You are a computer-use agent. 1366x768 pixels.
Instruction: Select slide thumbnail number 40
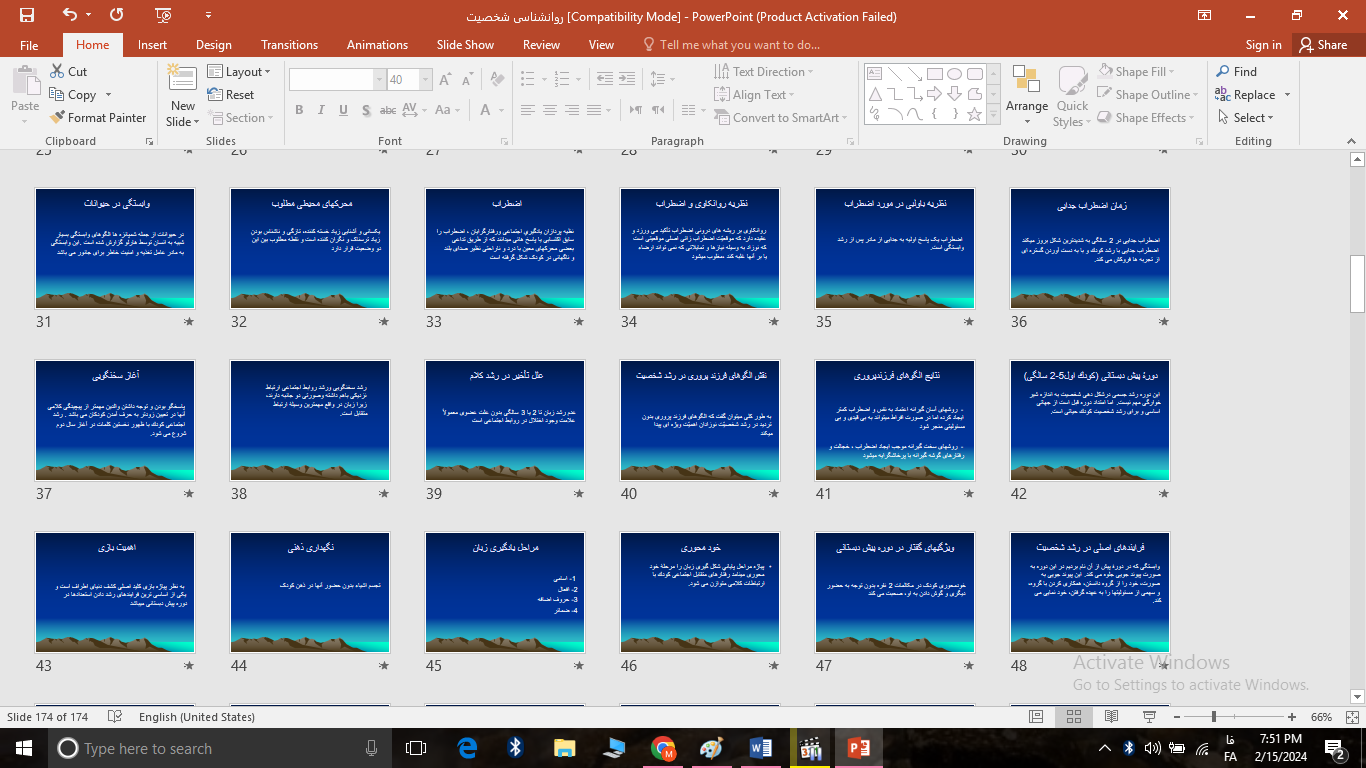tap(699, 420)
